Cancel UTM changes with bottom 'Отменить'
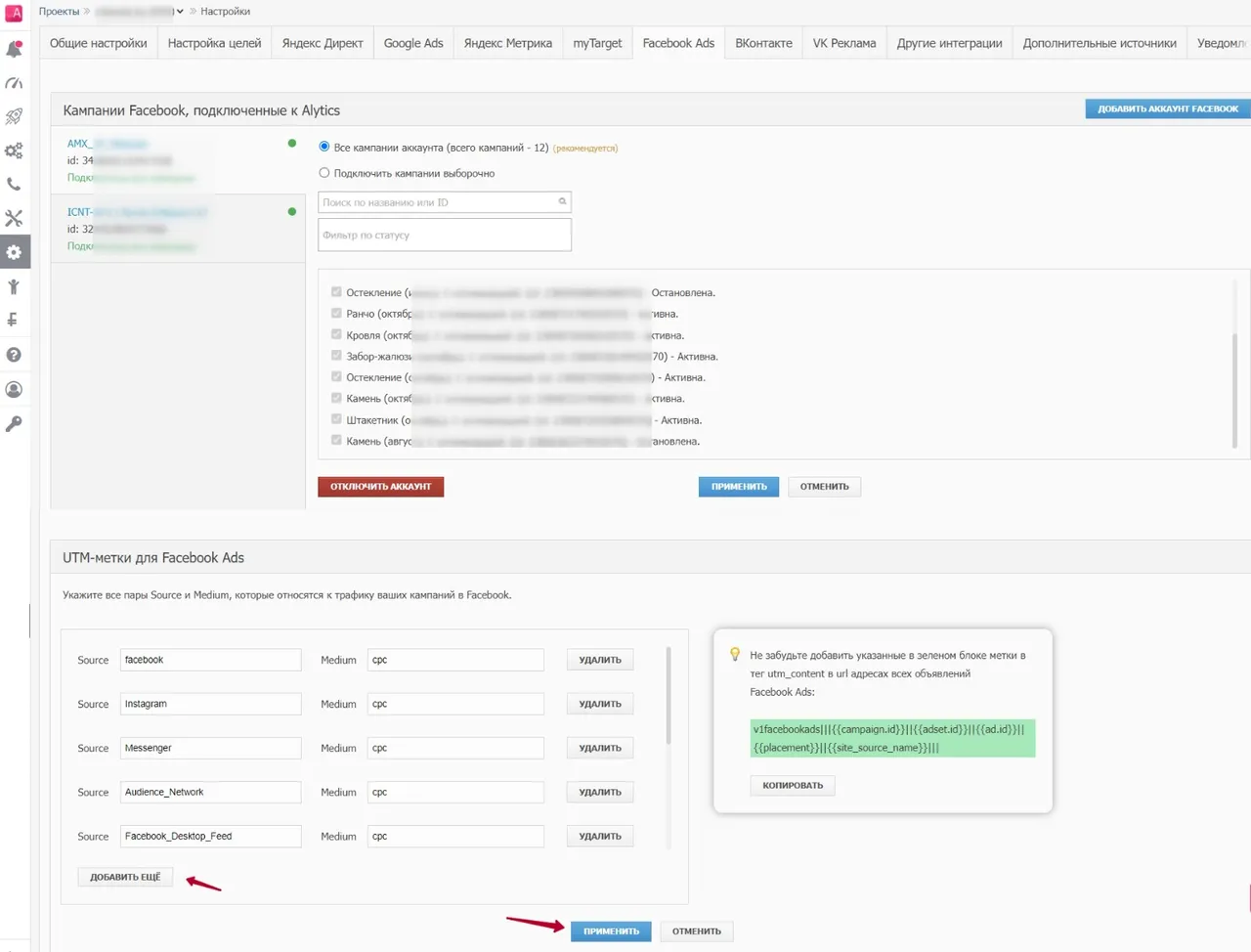The height and width of the screenshot is (952, 1251). [x=697, y=931]
